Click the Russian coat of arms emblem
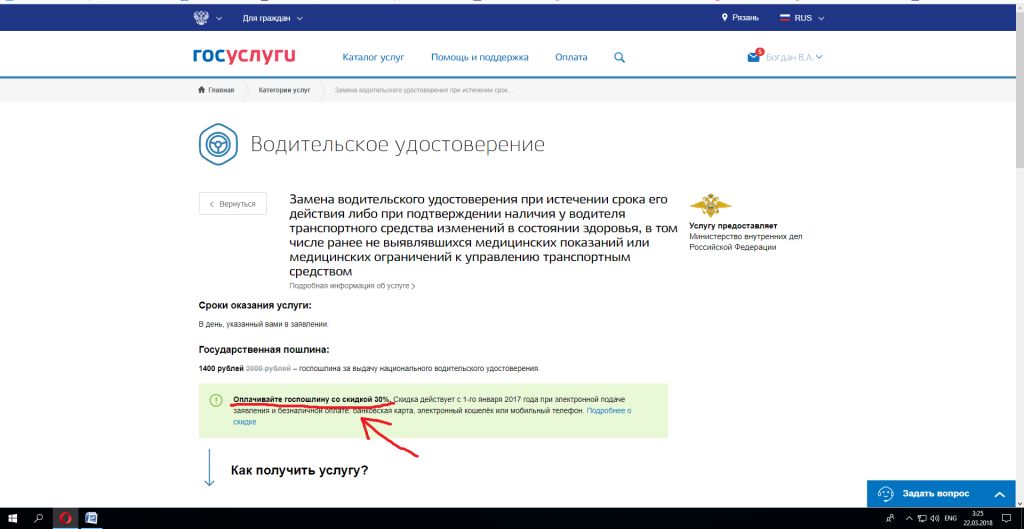This screenshot has height=529, width=1024. (x=201, y=17)
